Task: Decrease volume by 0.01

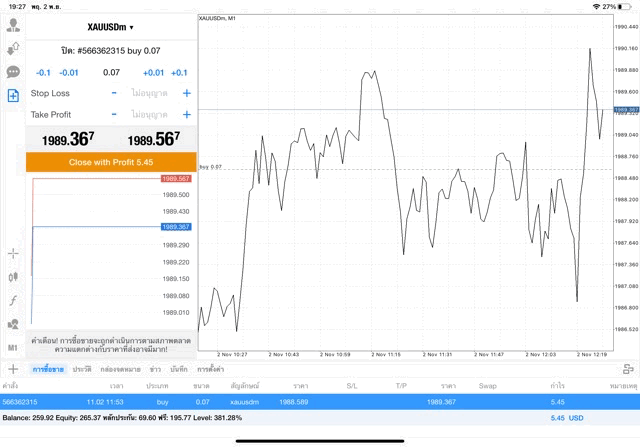Action: point(69,73)
